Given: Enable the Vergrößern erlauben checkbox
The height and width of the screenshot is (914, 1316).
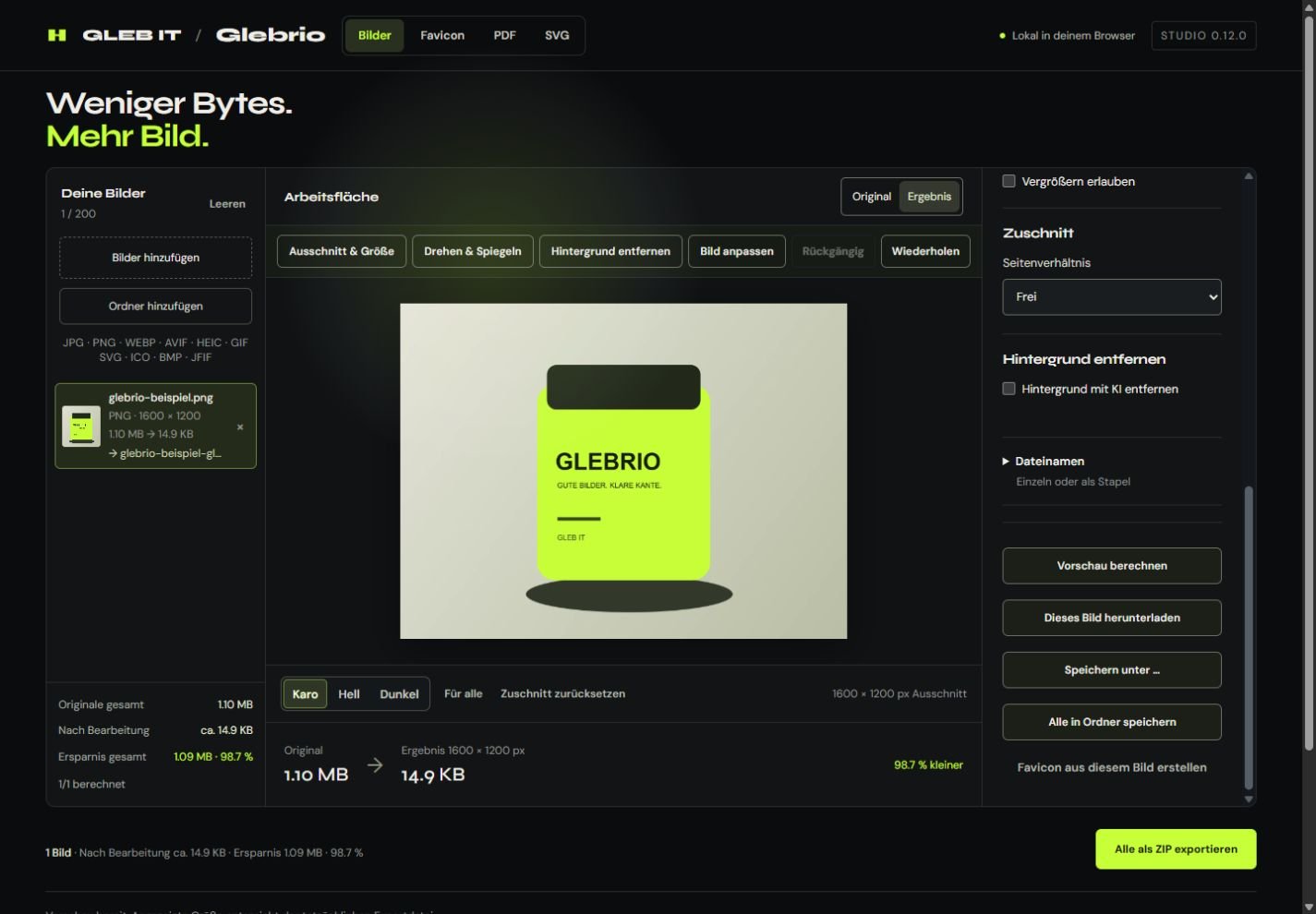Looking at the screenshot, I should point(1008,181).
